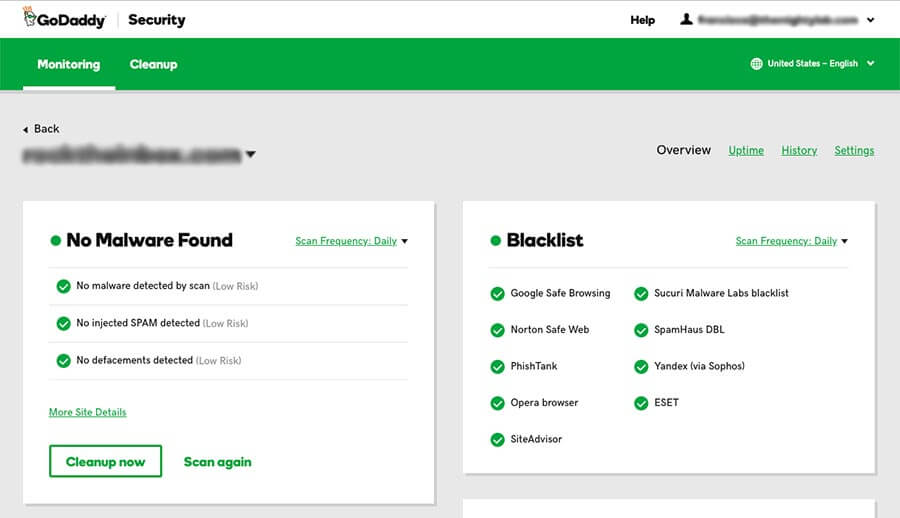Image resolution: width=900 pixels, height=518 pixels.
Task: Open More Site Details link
Action: [87, 412]
